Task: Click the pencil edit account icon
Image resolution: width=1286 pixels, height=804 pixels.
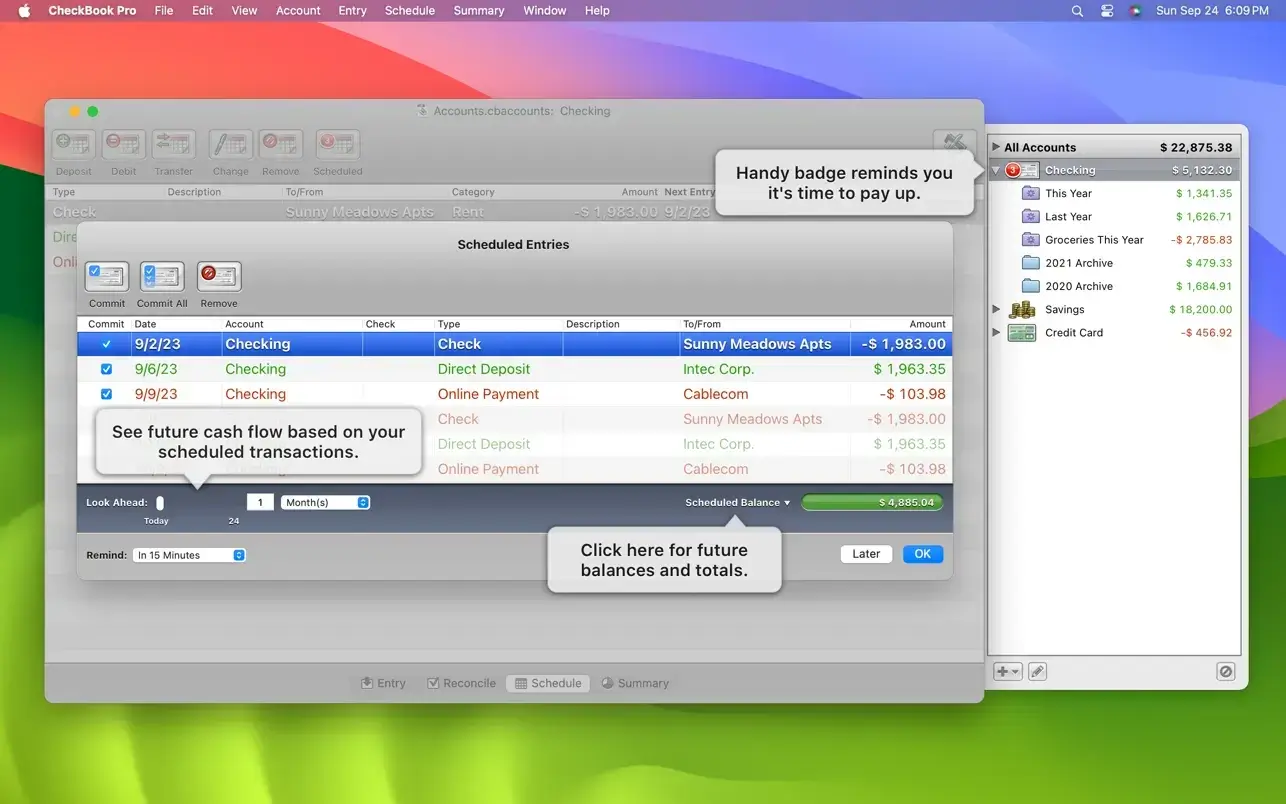Action: (1038, 672)
